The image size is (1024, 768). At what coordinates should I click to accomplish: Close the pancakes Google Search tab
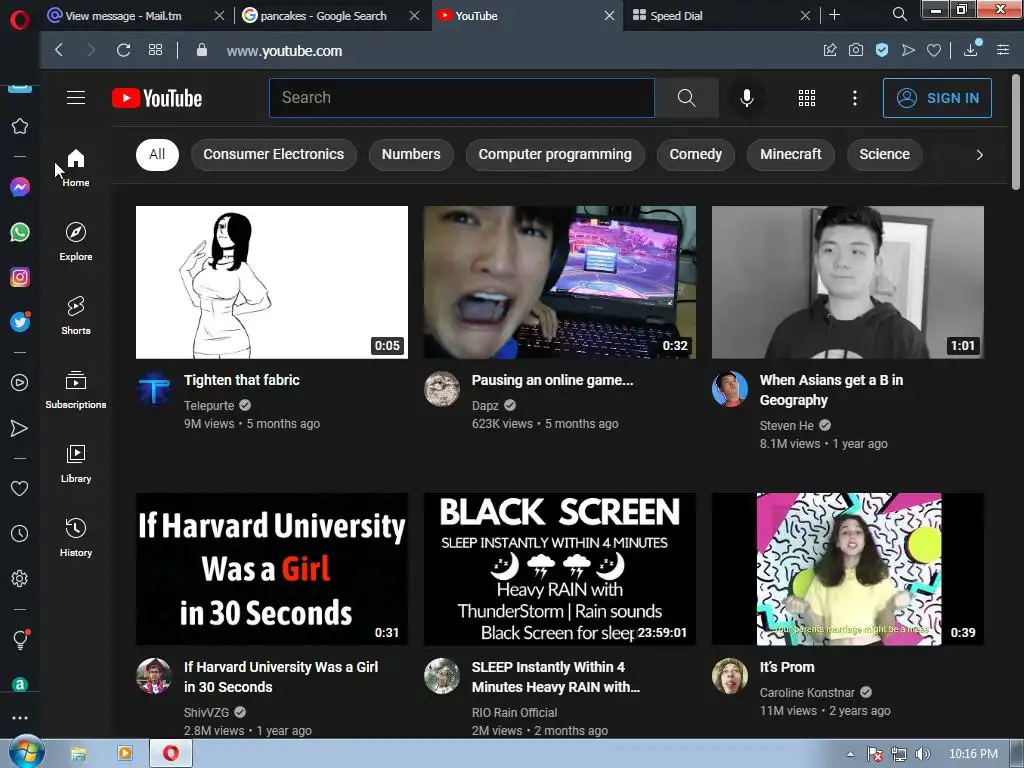tap(415, 16)
